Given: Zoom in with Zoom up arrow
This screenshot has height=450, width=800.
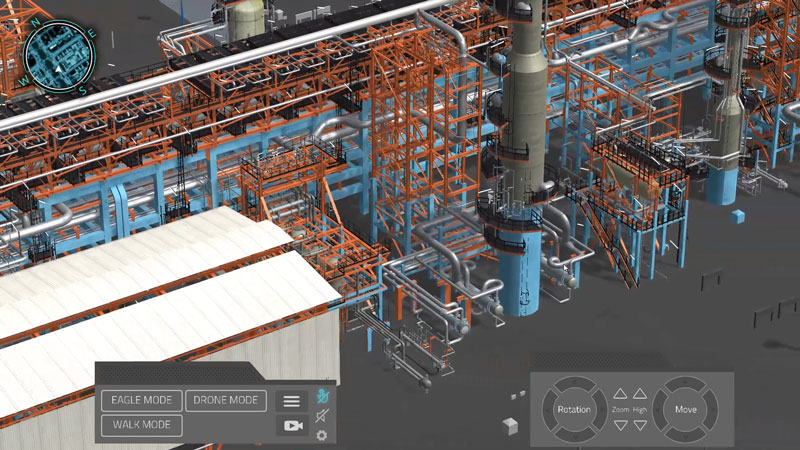Looking at the screenshot, I should point(620,393).
